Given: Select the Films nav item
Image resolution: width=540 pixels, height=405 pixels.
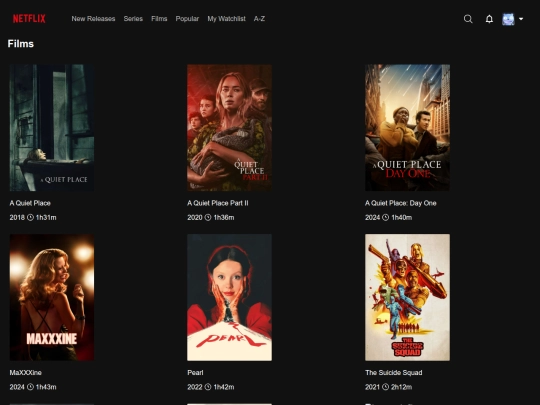Looking at the screenshot, I should pos(159,19).
